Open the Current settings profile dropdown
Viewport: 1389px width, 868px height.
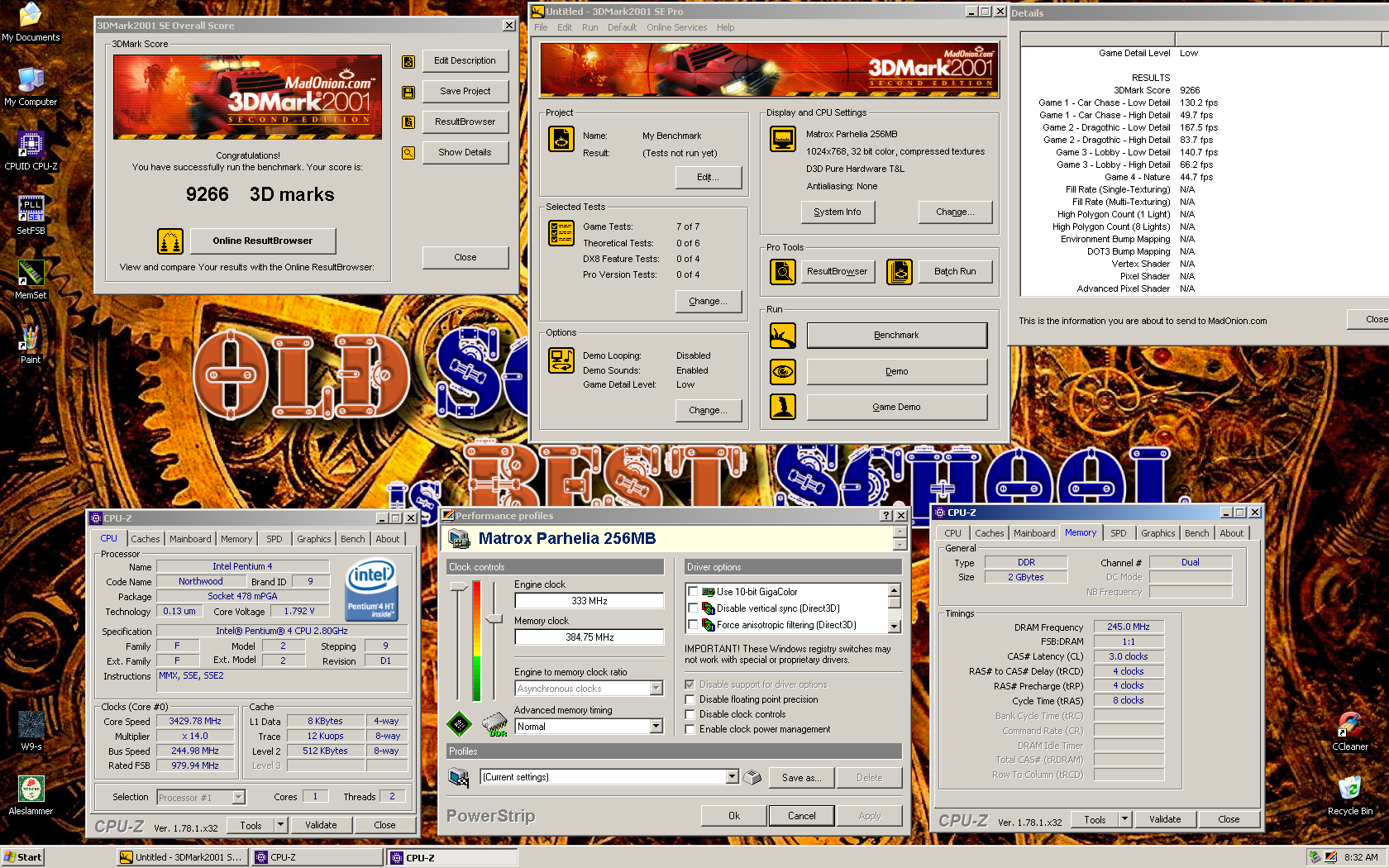tap(732, 777)
